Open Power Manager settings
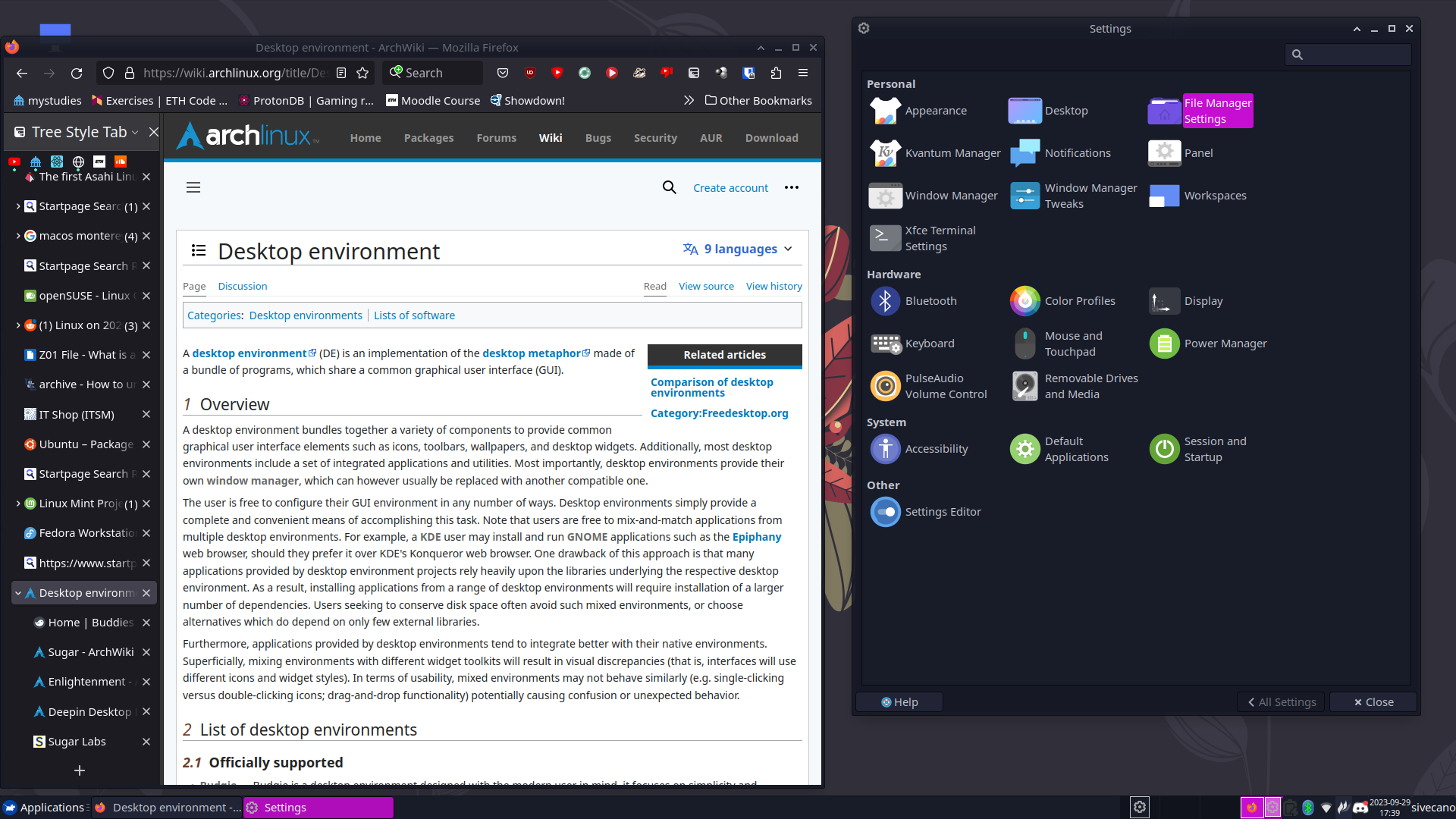Viewport: 1456px width, 819px height. tap(1164, 344)
